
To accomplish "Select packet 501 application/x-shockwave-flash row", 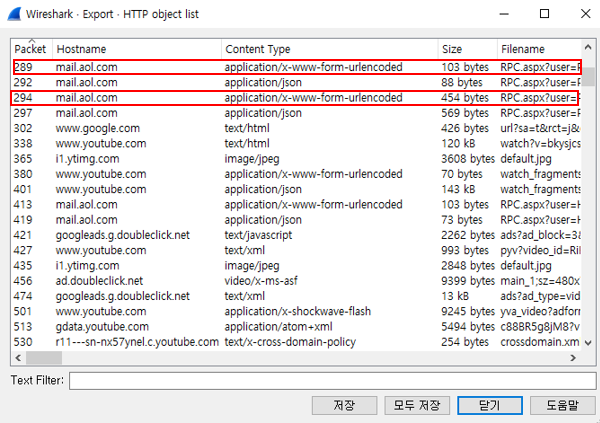I will (297, 312).
